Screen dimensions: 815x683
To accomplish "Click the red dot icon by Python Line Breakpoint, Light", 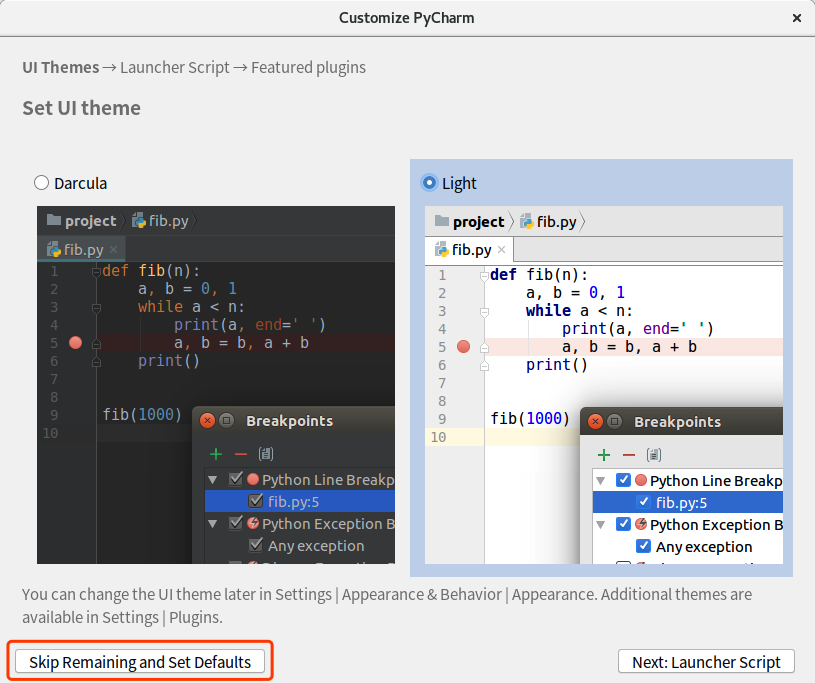I will click(641, 480).
